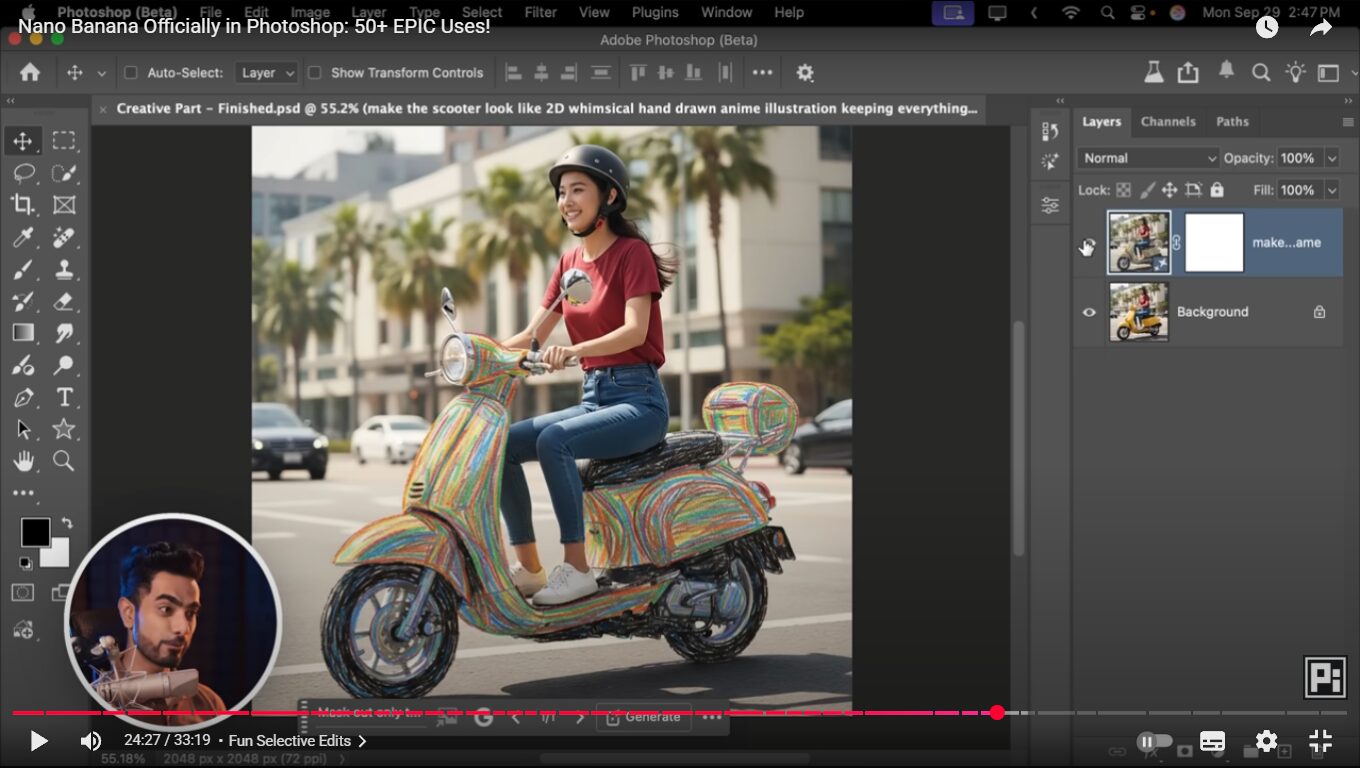Screen dimensions: 1360x768
Task: Click the Generate button
Action: 642,717
